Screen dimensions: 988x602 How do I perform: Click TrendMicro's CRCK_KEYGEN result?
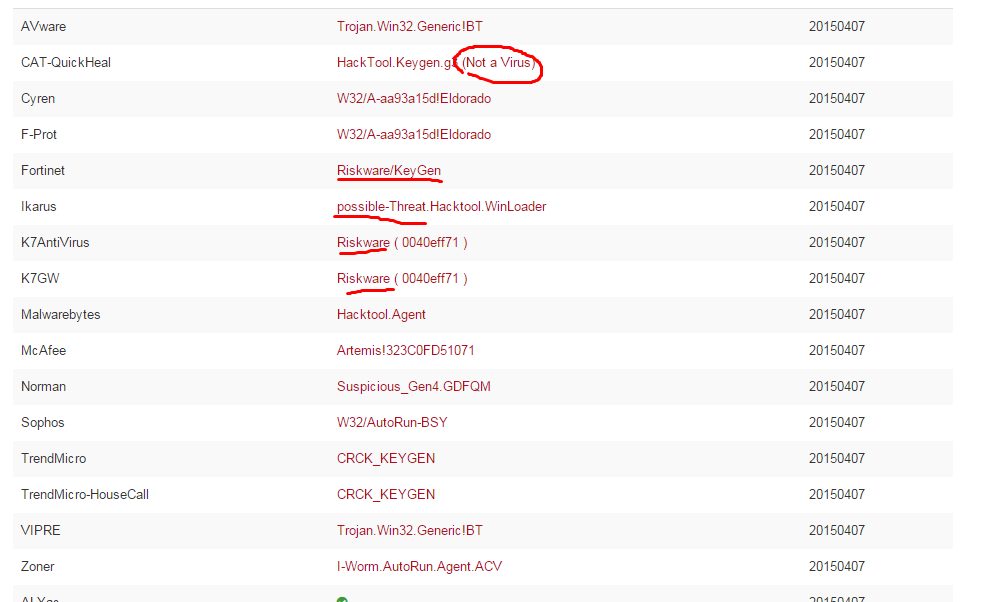pos(386,459)
